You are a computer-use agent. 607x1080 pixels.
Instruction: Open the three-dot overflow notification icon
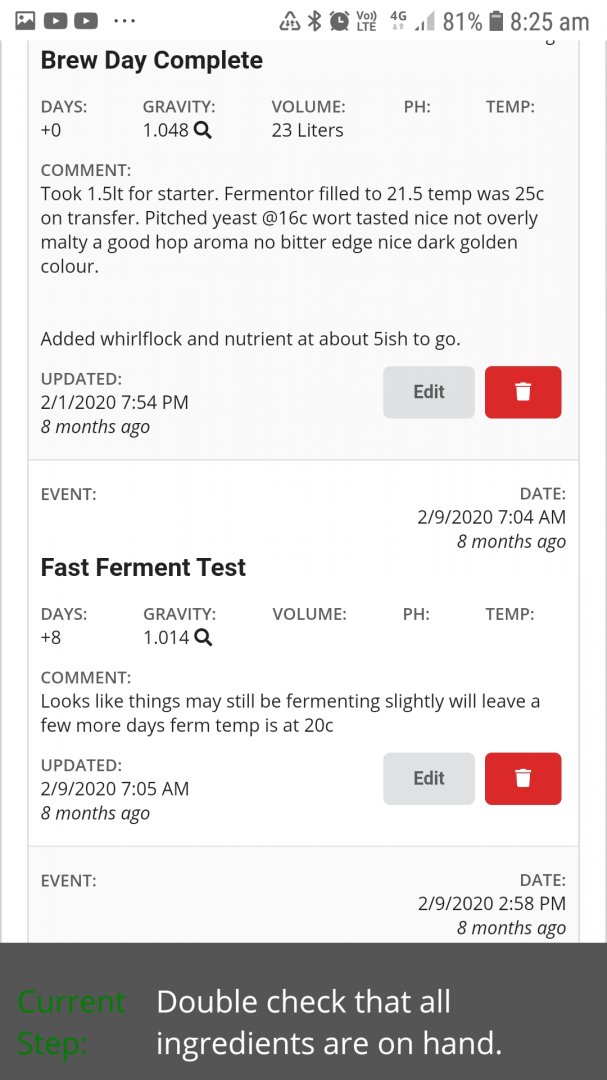point(124,20)
